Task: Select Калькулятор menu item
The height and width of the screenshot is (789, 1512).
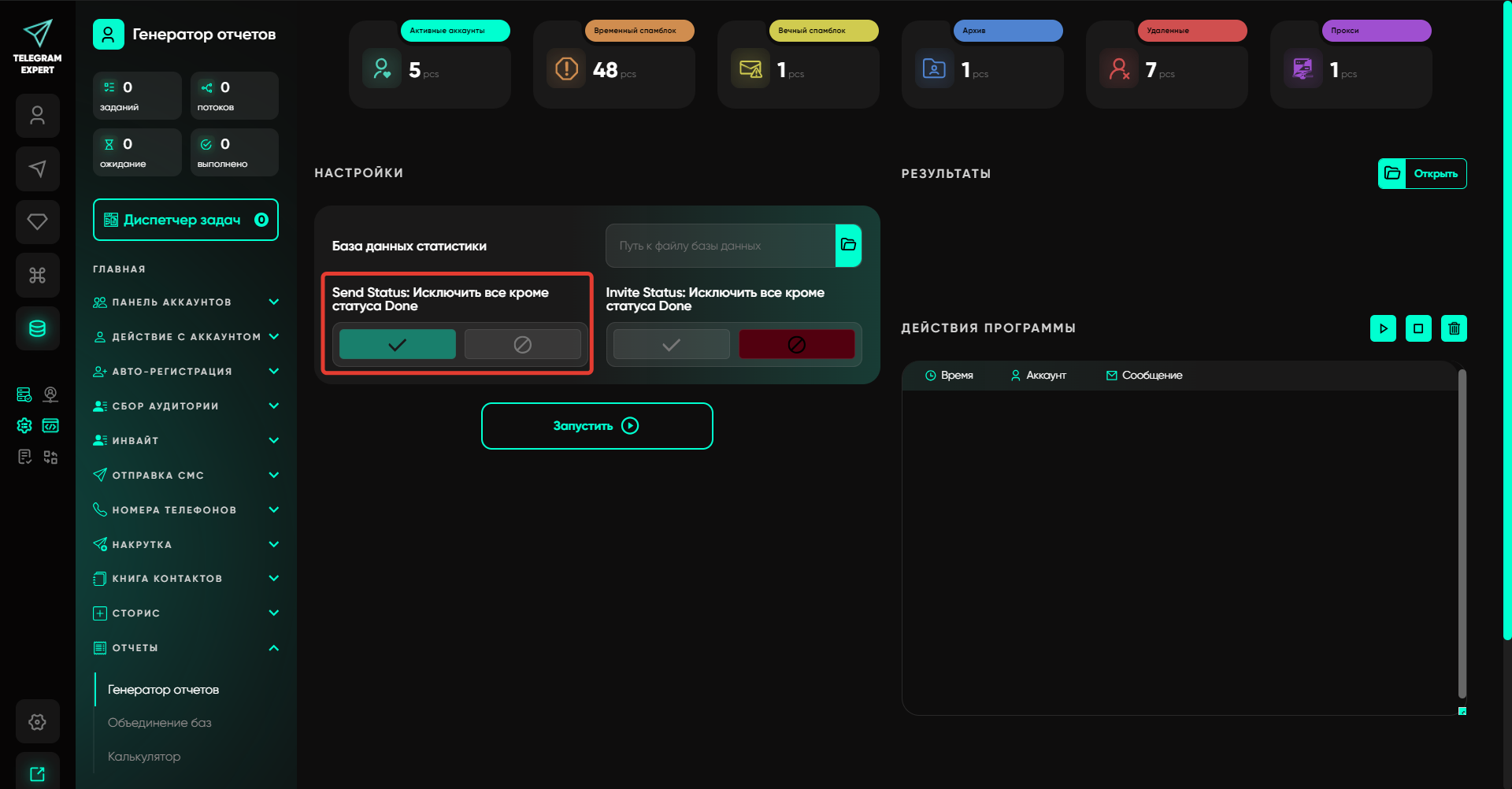Action: pyautogui.click(x=144, y=757)
